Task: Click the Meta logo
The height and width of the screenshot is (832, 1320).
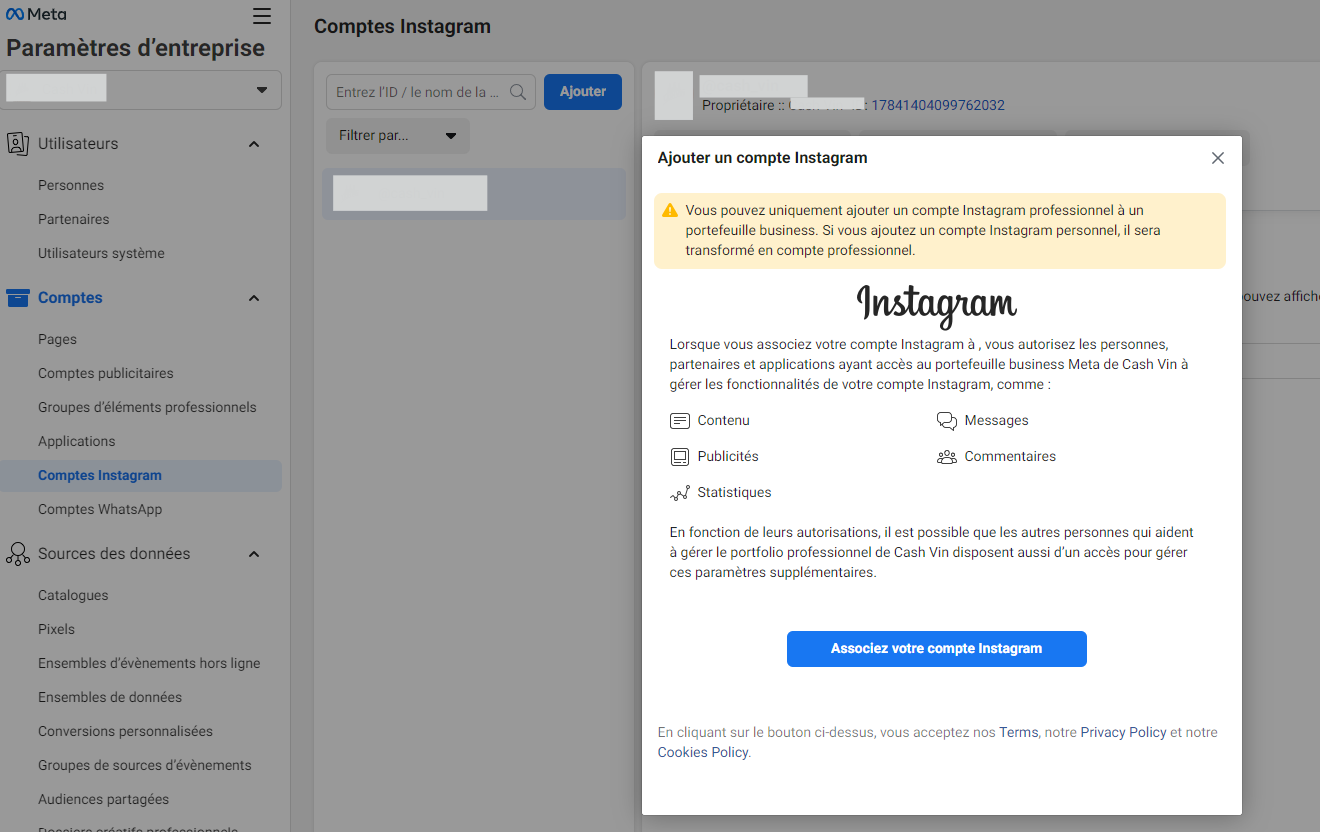Action: (37, 15)
